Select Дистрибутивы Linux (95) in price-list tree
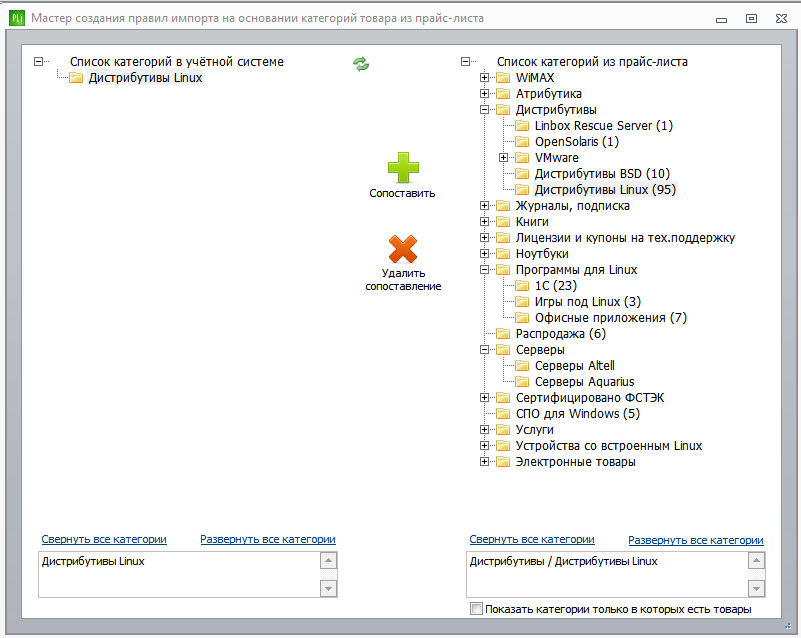This screenshot has width=801, height=638. coord(605,190)
